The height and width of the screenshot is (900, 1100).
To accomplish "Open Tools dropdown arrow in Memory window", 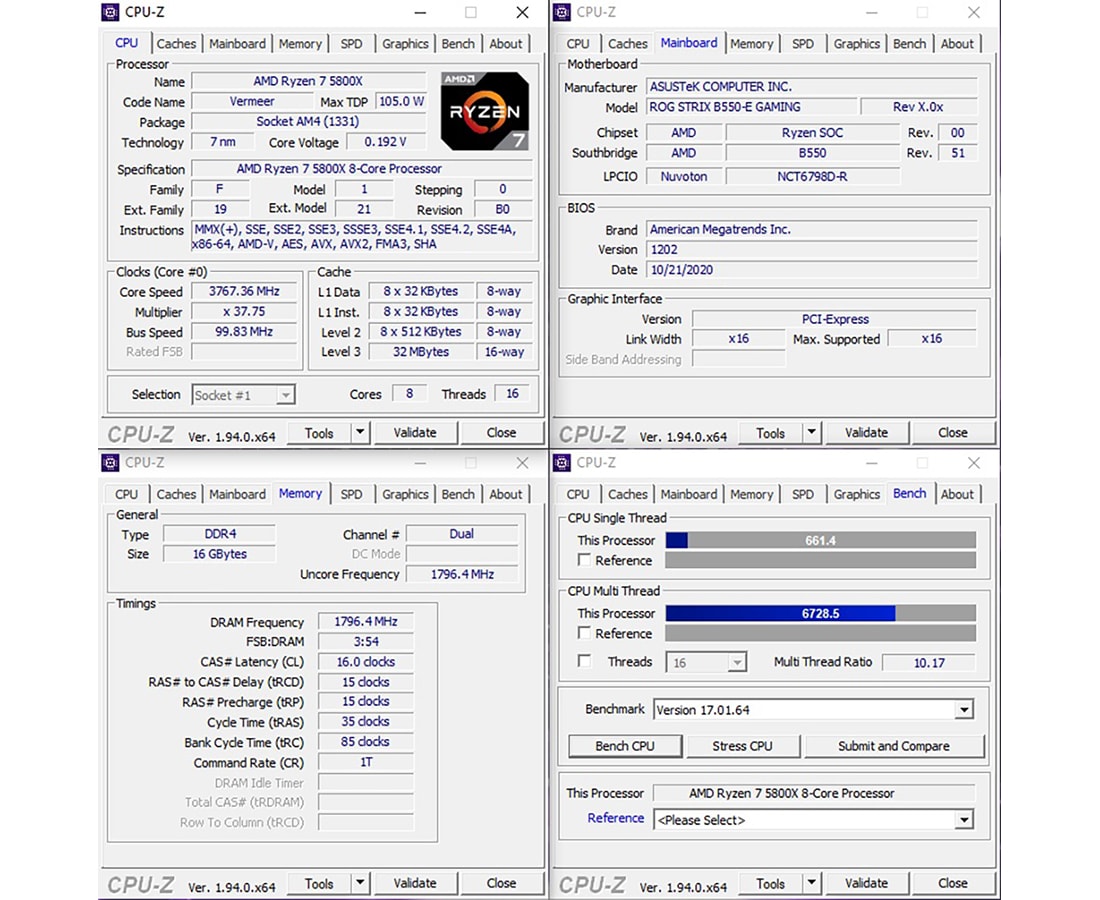I will (x=360, y=882).
